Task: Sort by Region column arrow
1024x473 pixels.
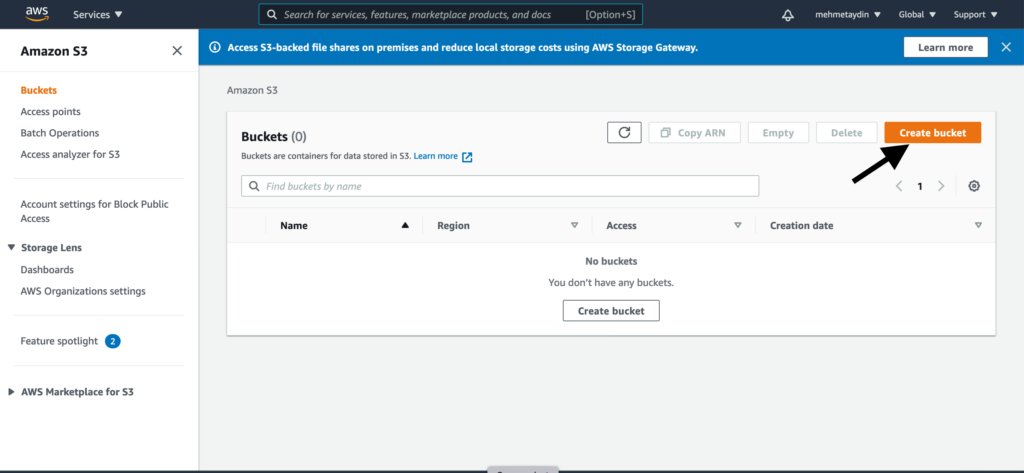Action: click(575, 225)
